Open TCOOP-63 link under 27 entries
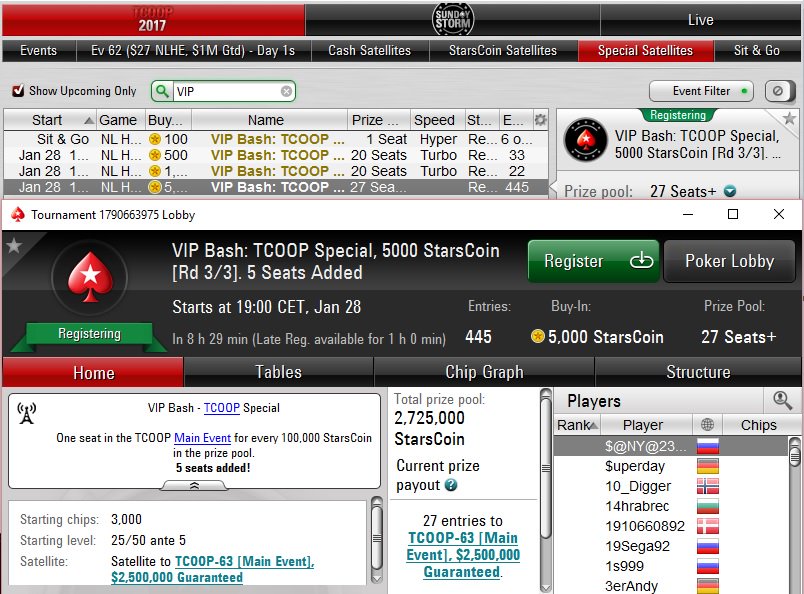The width and height of the screenshot is (804, 594). click(x=463, y=555)
